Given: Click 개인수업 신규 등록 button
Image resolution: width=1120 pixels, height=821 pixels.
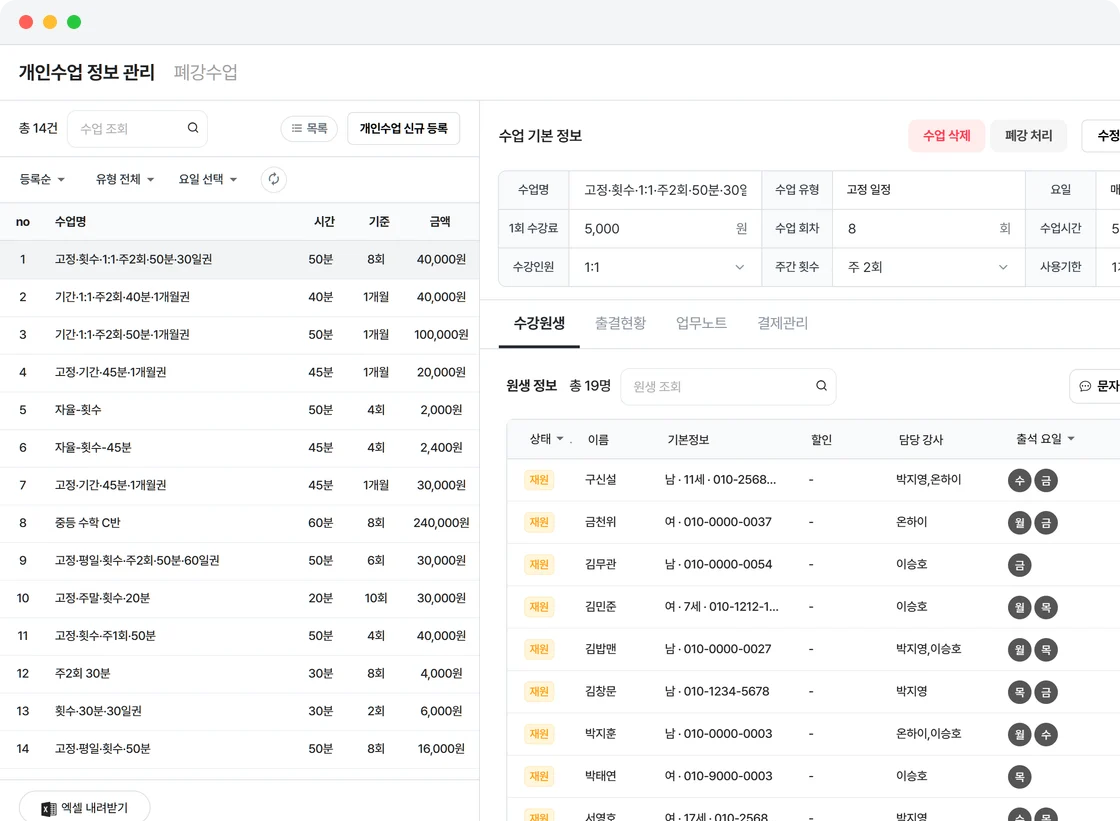Looking at the screenshot, I should click(x=404, y=129).
